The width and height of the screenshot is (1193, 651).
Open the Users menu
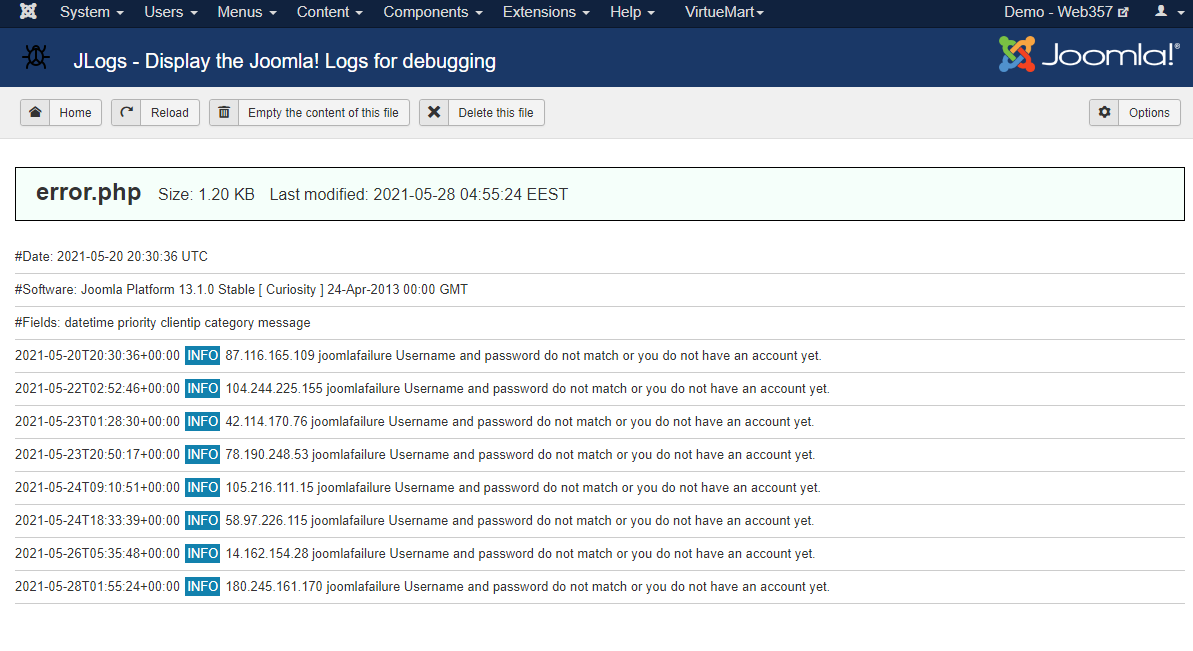point(170,12)
